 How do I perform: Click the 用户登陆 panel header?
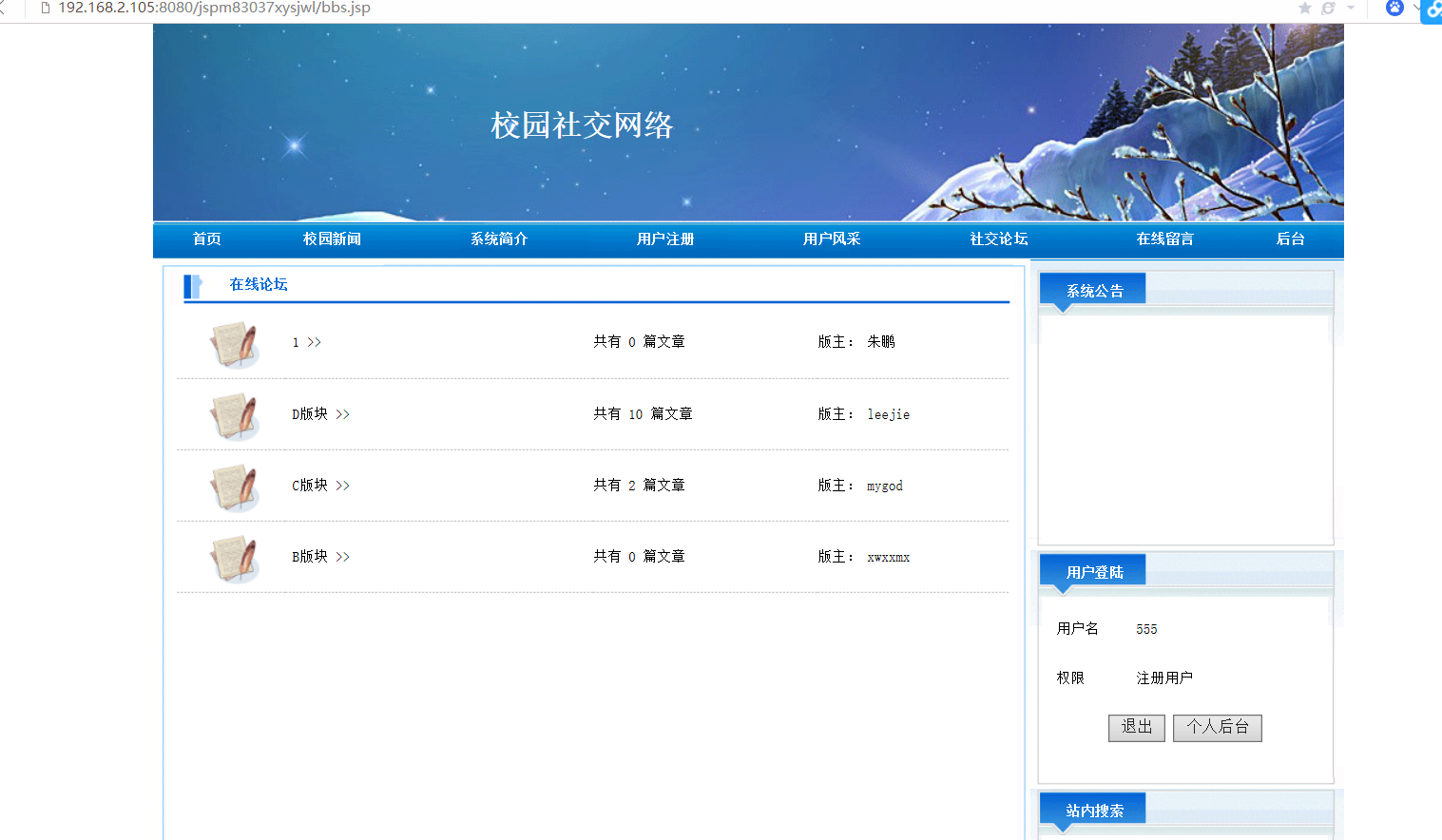1093,571
